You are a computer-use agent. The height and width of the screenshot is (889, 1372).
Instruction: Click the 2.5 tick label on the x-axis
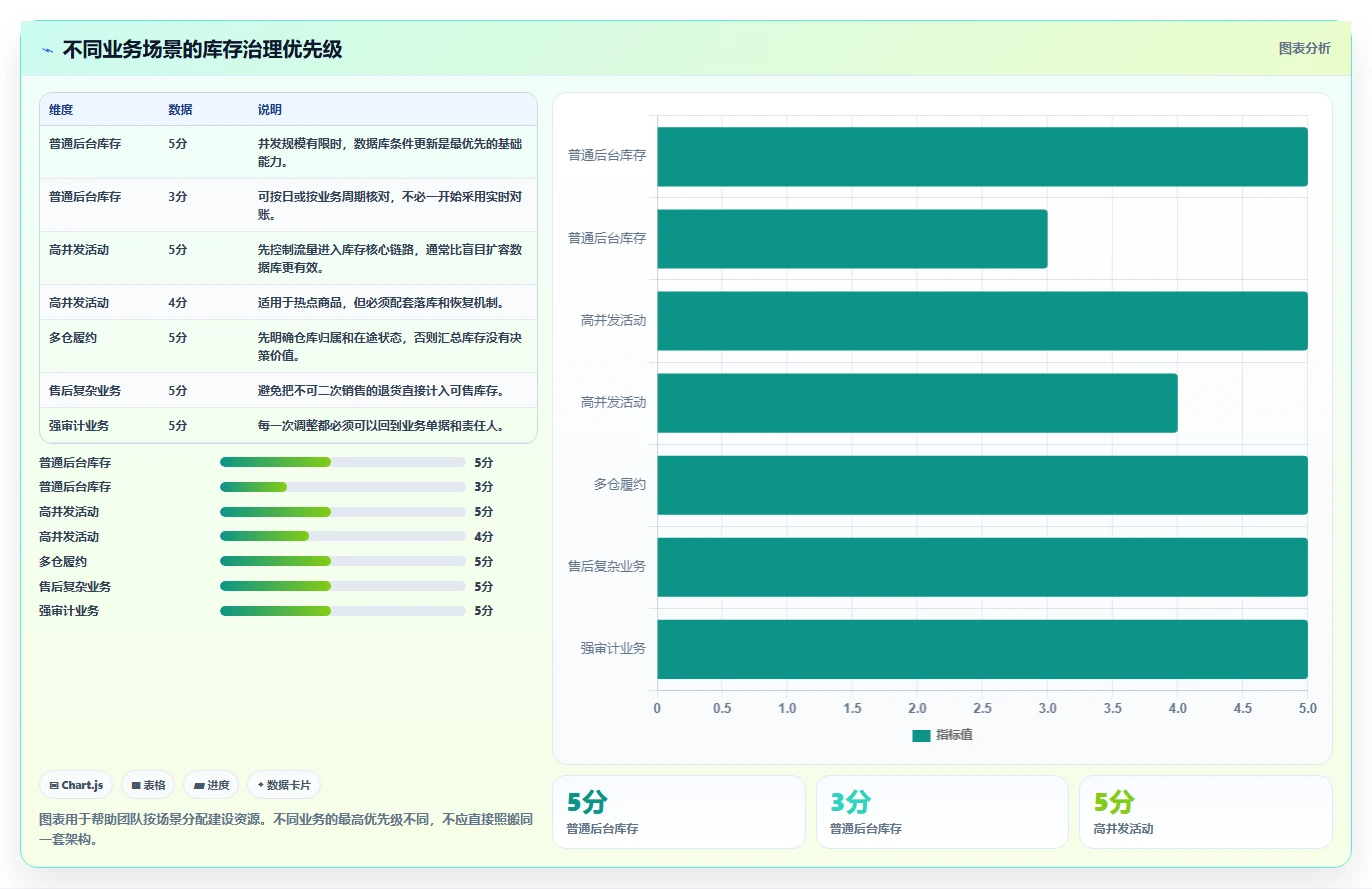point(982,708)
